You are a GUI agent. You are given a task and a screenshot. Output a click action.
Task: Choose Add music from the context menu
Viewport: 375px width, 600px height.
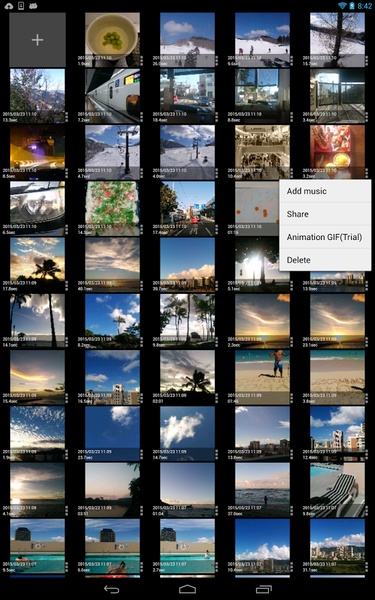(x=325, y=191)
